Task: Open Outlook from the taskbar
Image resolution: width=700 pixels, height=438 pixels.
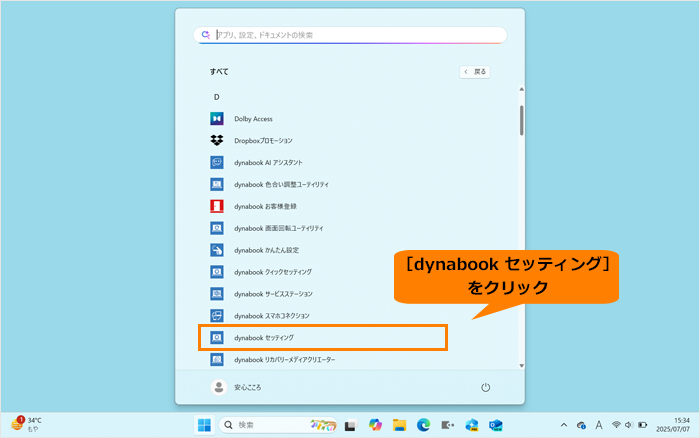Action: click(x=496, y=425)
